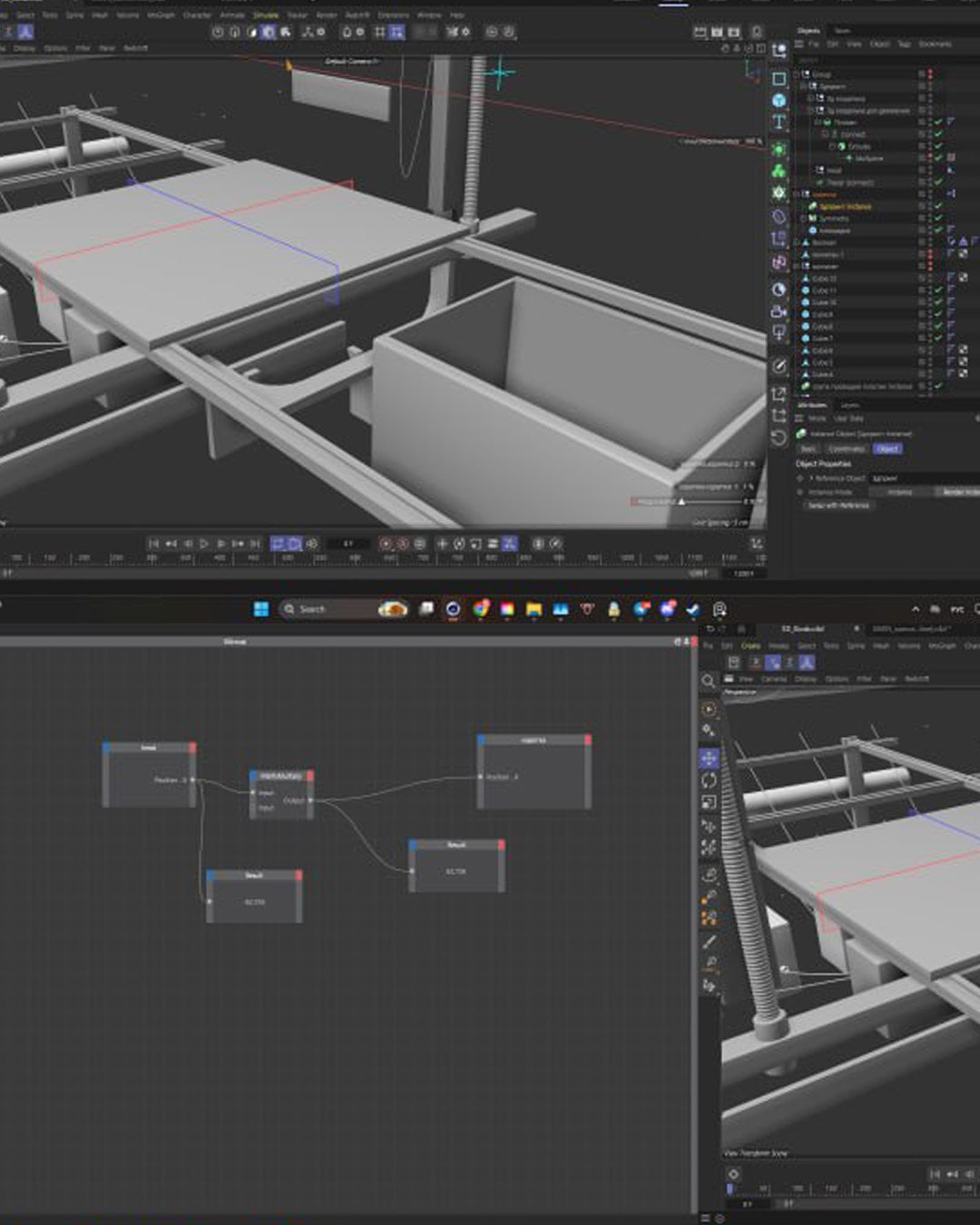Add a Cube primitive from the object palette
Screen dimensions: 980x1225
(x=779, y=101)
